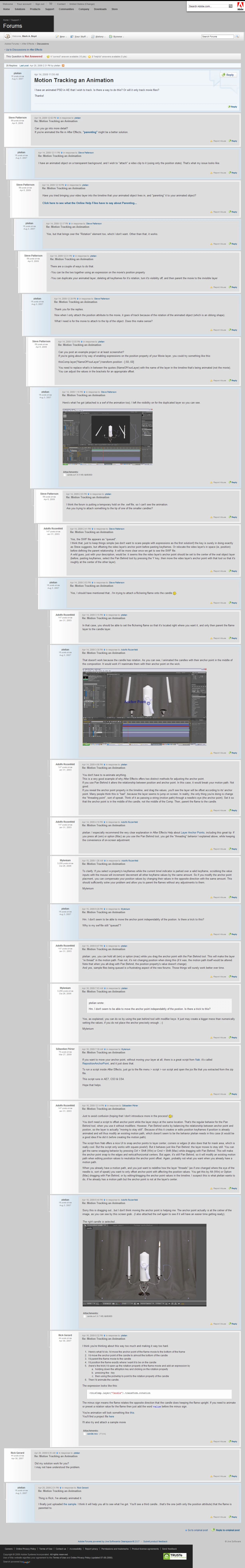The image size is (245, 1568).
Task: Open the Products menu in navigation bar
Action: 35,9
